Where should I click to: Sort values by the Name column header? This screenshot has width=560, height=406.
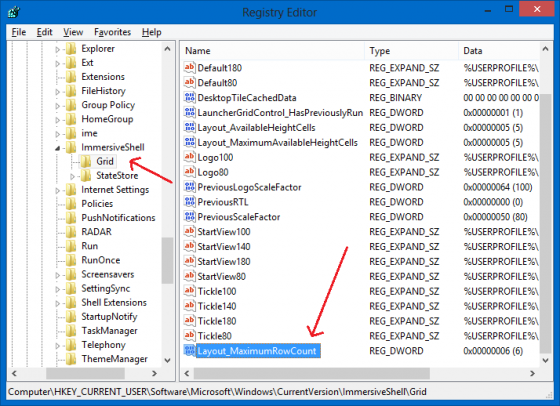click(x=273, y=51)
